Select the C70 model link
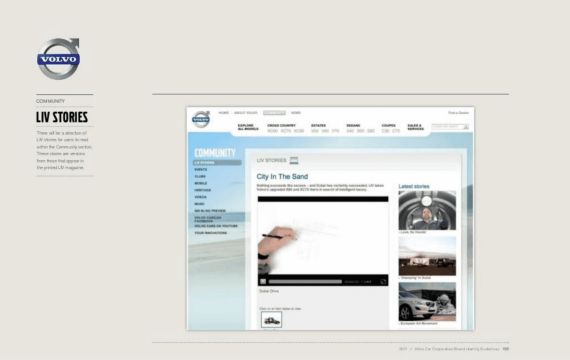Image resolution: width=570 pixels, height=360 pixels. click(396, 131)
